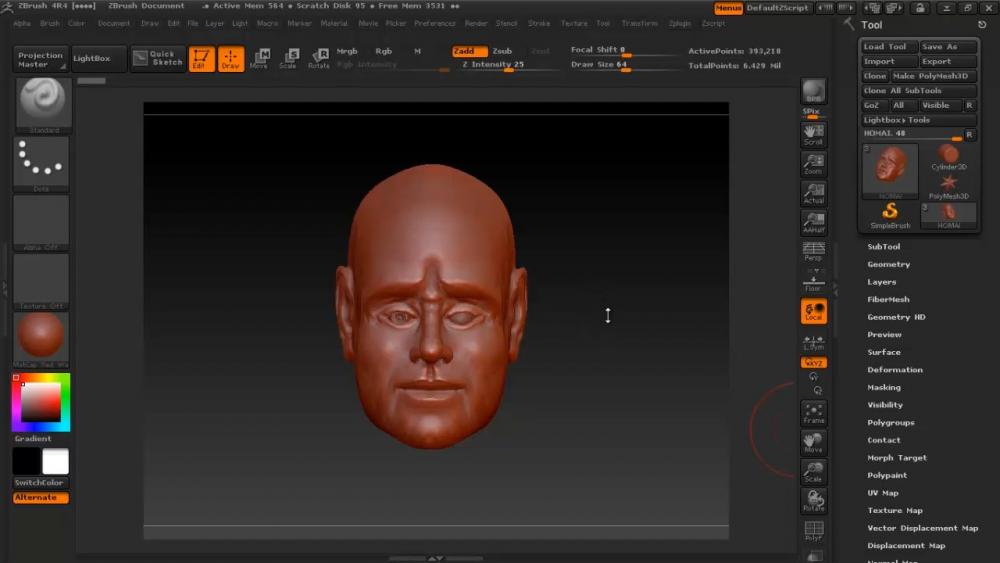This screenshot has width=1000, height=563.
Task: Expand the SubTool palette section
Action: pos(884,247)
